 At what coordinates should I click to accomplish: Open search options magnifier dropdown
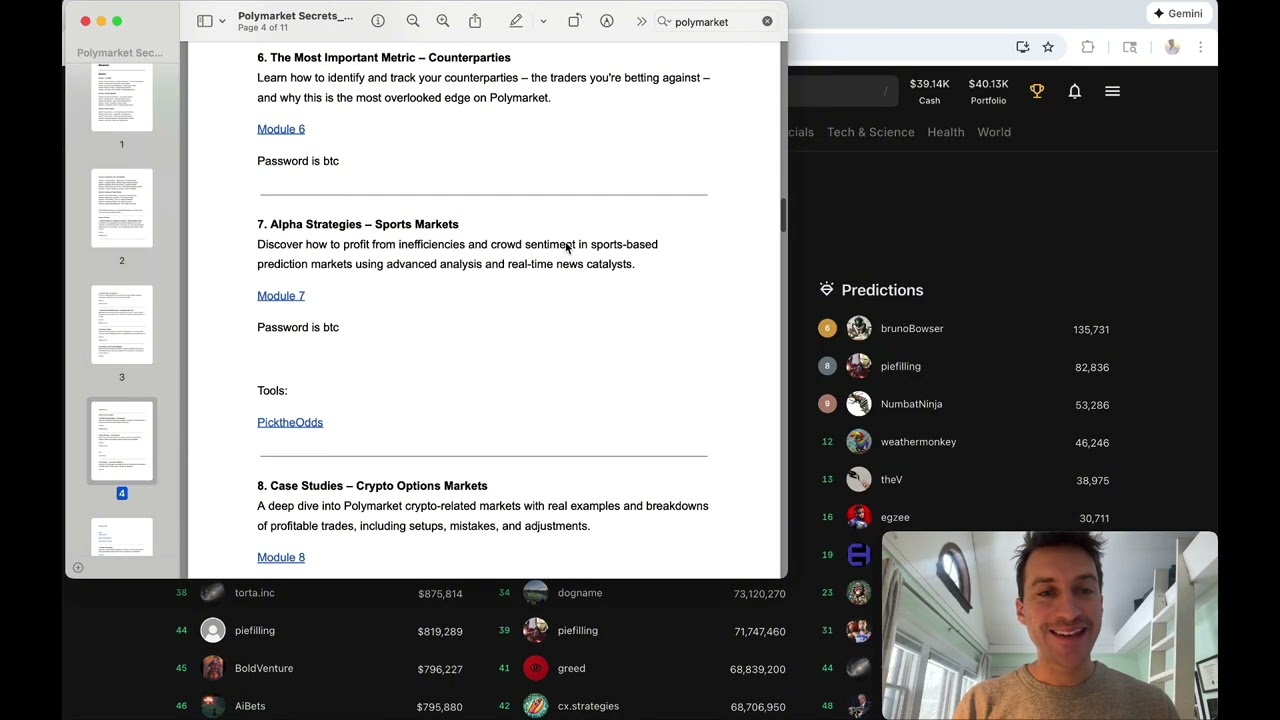[664, 21]
